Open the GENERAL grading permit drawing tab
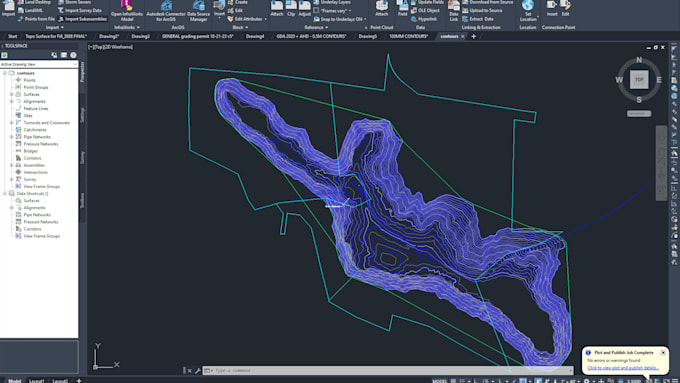Viewport: 680px width, 383px height. 198,36
